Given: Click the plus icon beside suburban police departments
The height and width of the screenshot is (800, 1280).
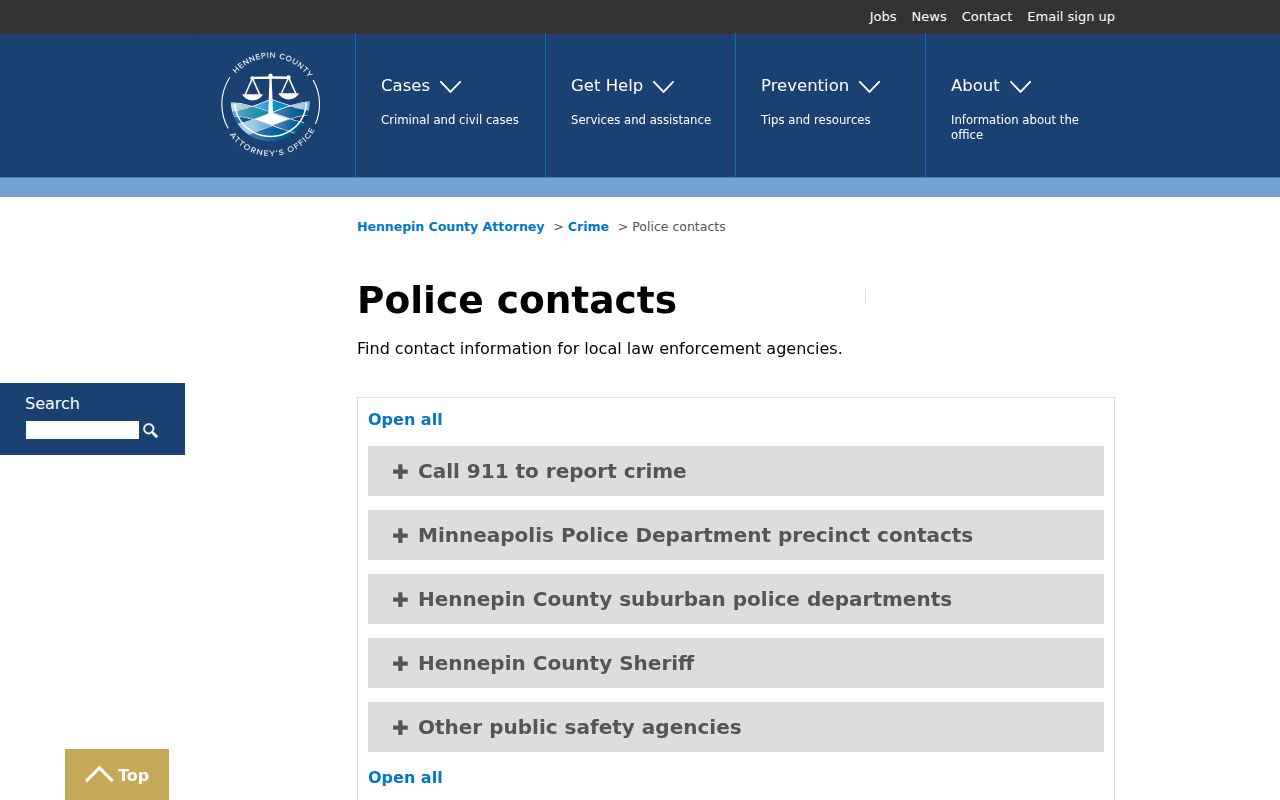Looking at the screenshot, I should 400,599.
